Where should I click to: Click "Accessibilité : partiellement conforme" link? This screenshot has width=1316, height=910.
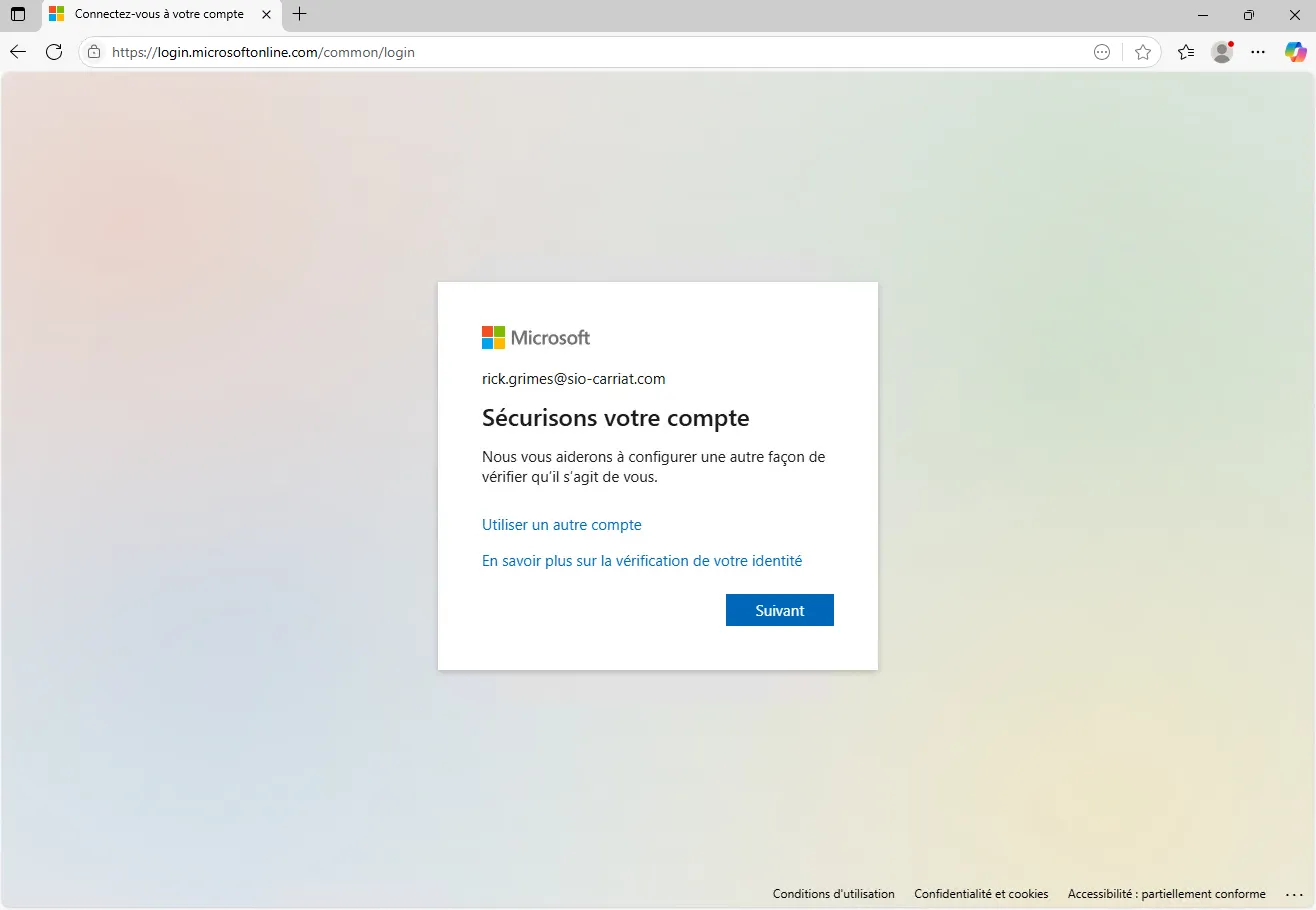pyautogui.click(x=1166, y=894)
